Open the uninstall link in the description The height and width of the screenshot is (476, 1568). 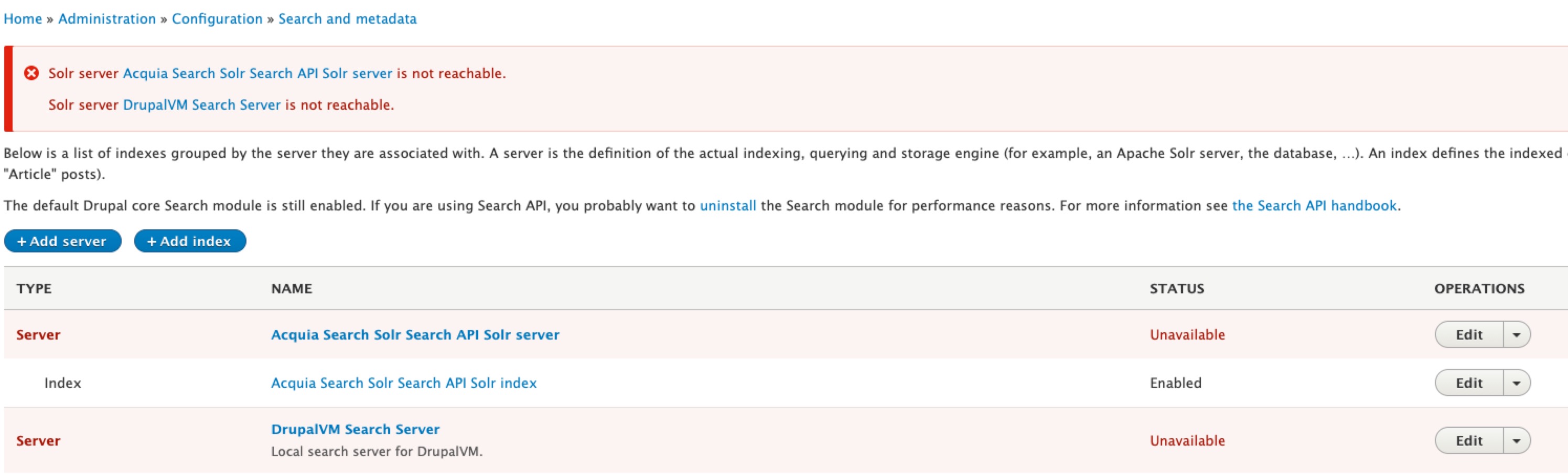728,205
